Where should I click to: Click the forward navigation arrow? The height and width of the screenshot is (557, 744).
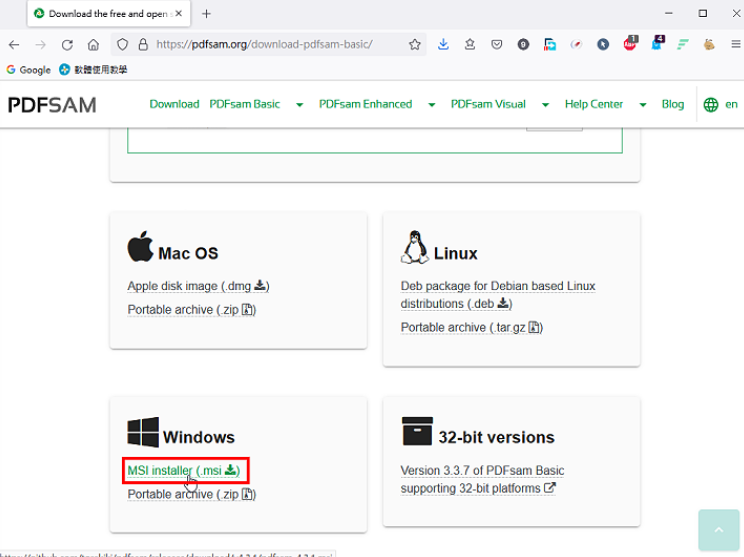coord(40,45)
